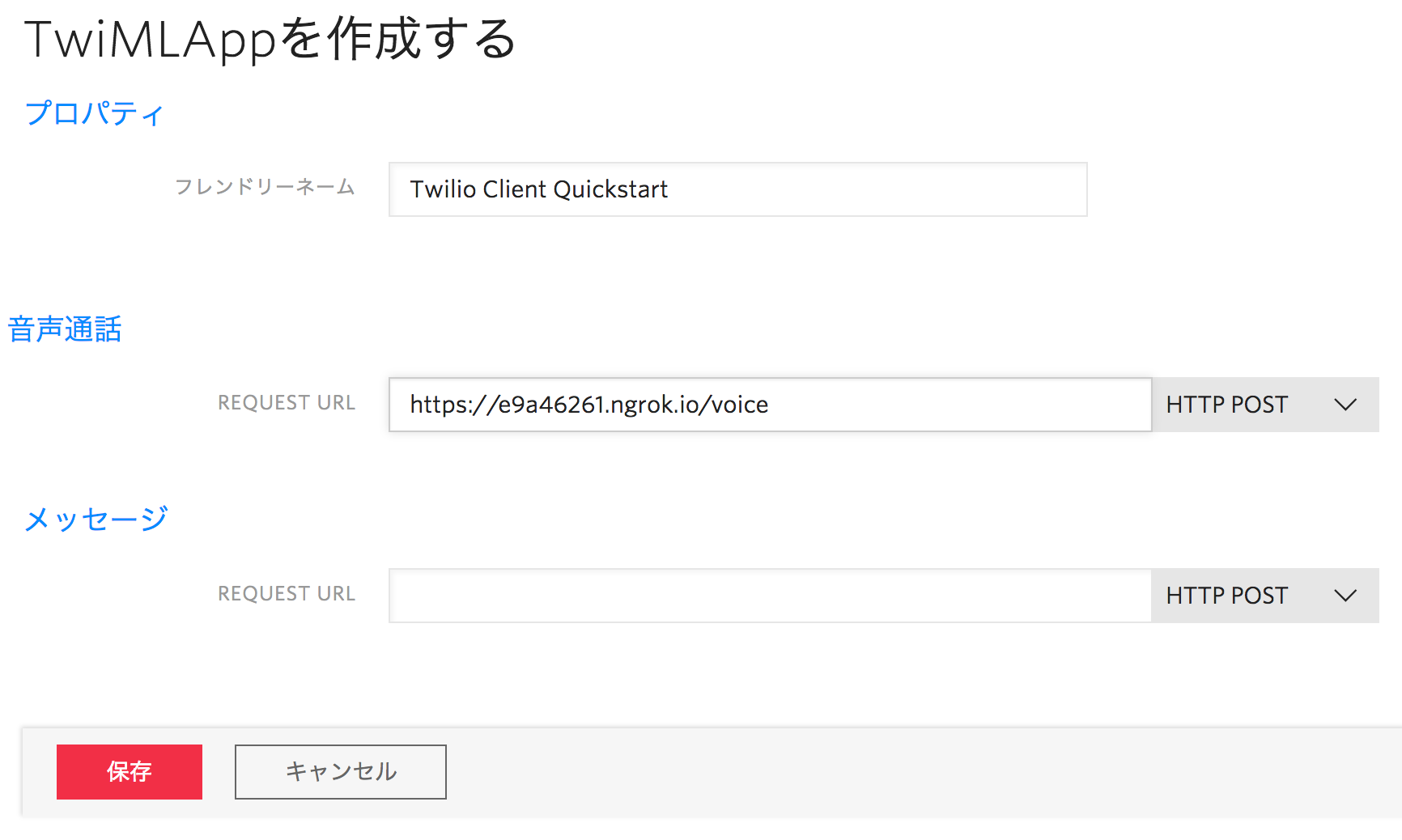Click the 保存 button to save
The height and width of the screenshot is (840, 1402).
coord(129,771)
